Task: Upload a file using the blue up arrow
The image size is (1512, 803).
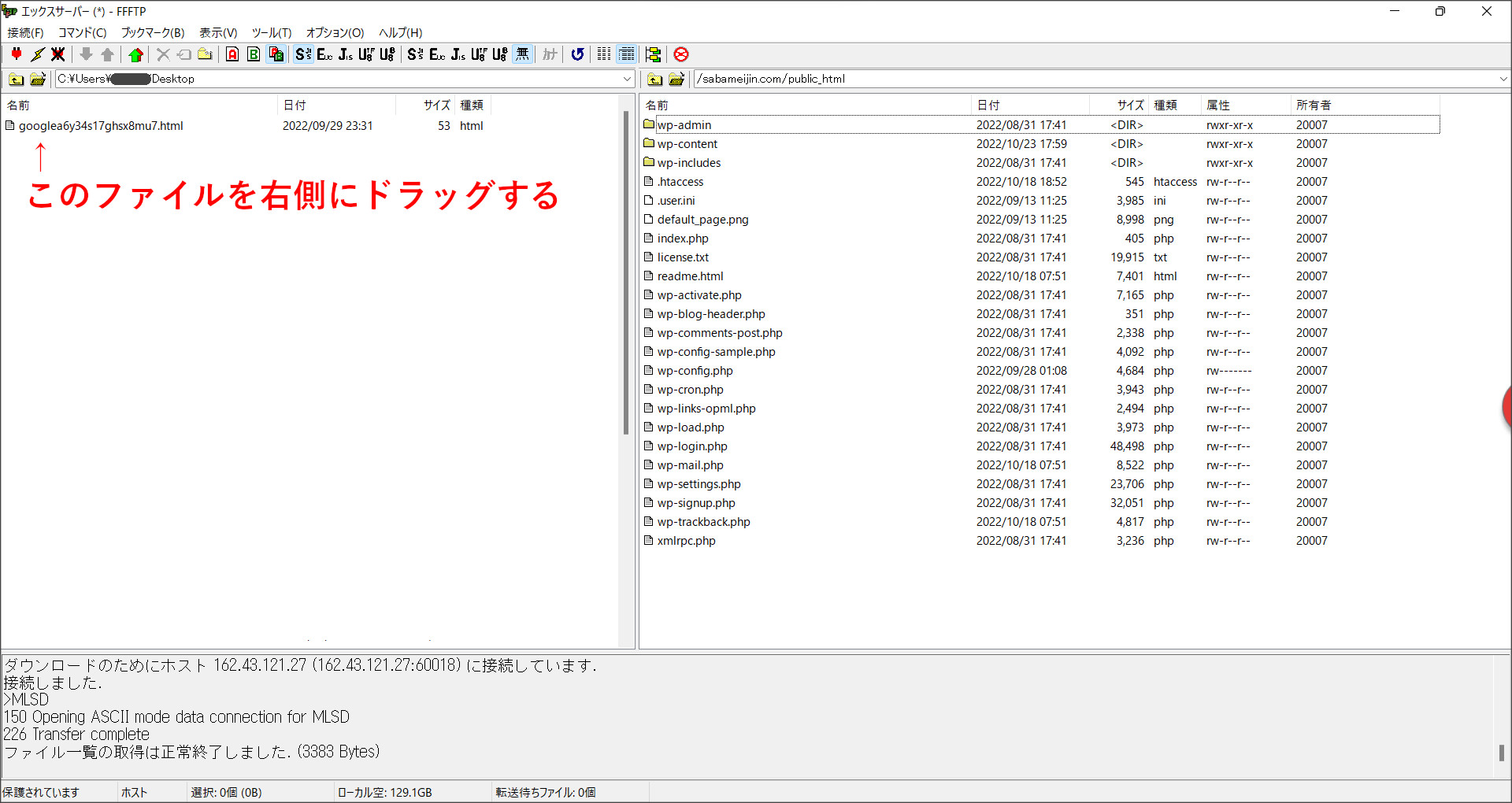Action: [x=107, y=54]
